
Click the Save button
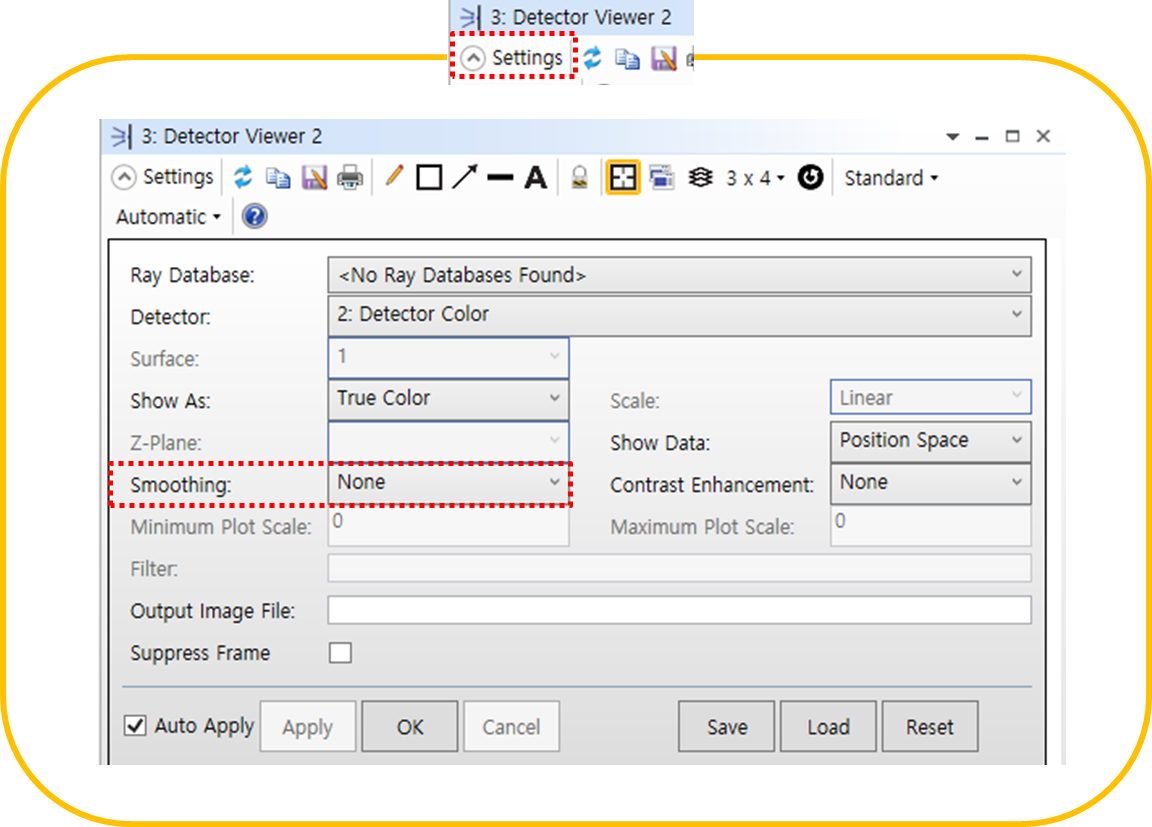727,726
